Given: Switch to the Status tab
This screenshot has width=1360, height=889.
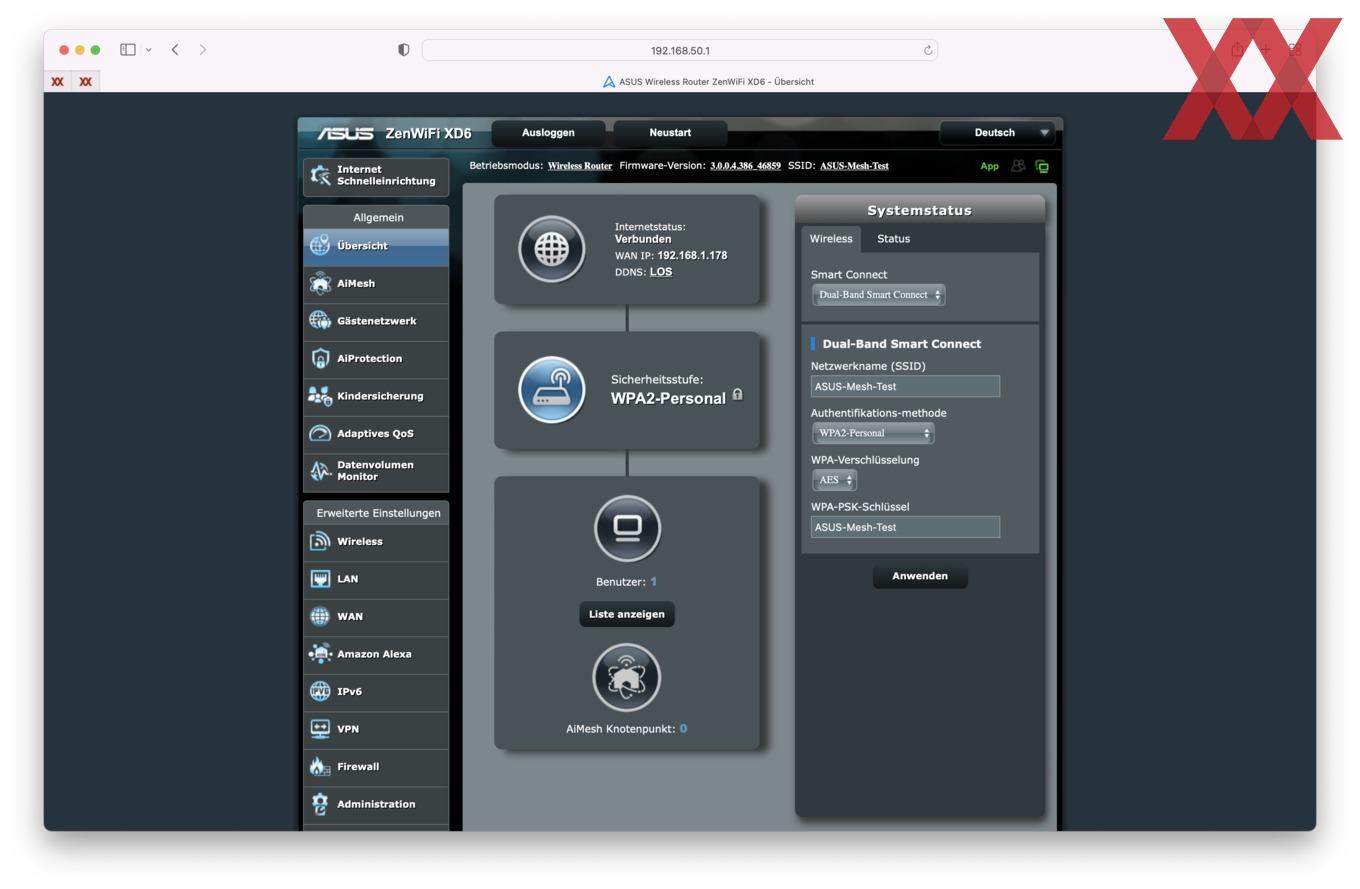Looking at the screenshot, I should (893, 238).
